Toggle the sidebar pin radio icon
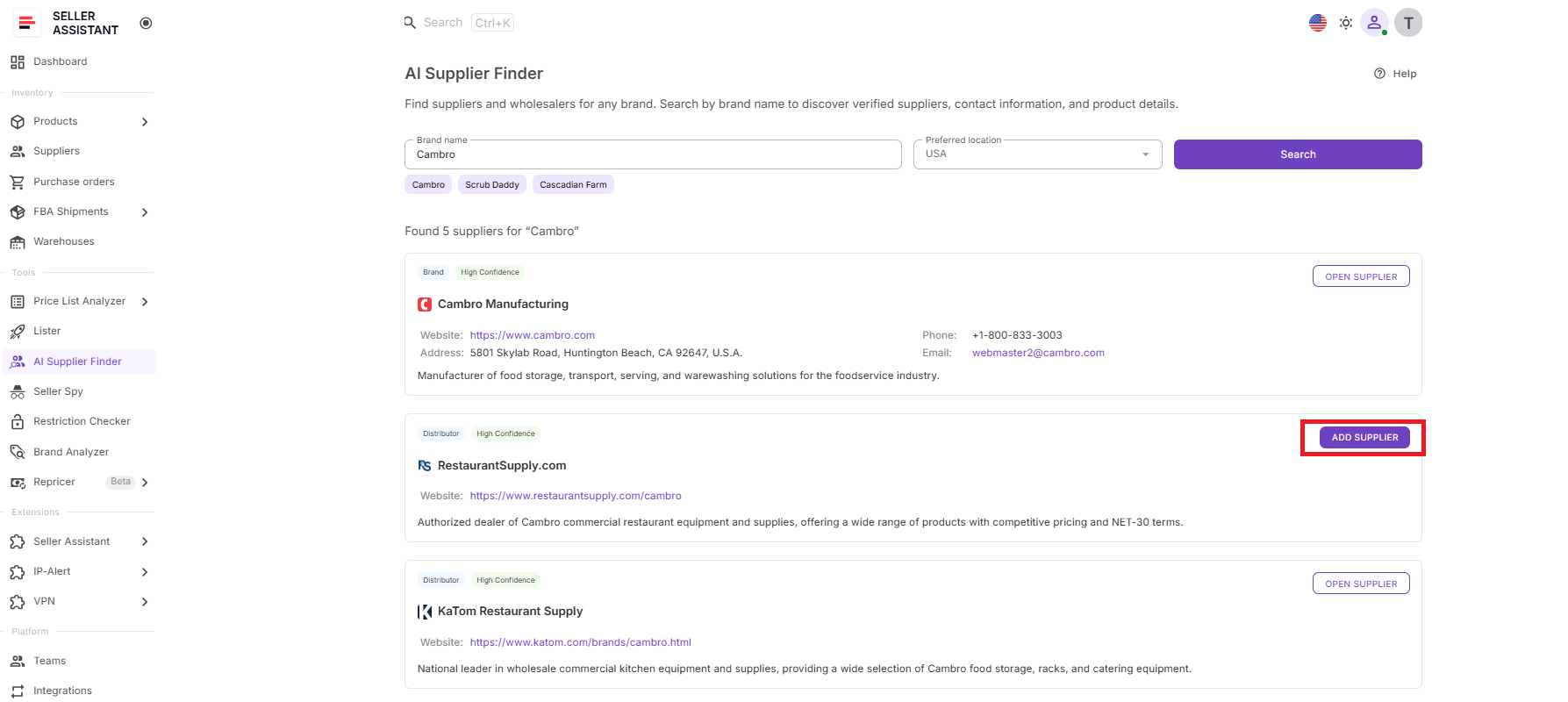The image size is (1568, 702). tap(146, 23)
